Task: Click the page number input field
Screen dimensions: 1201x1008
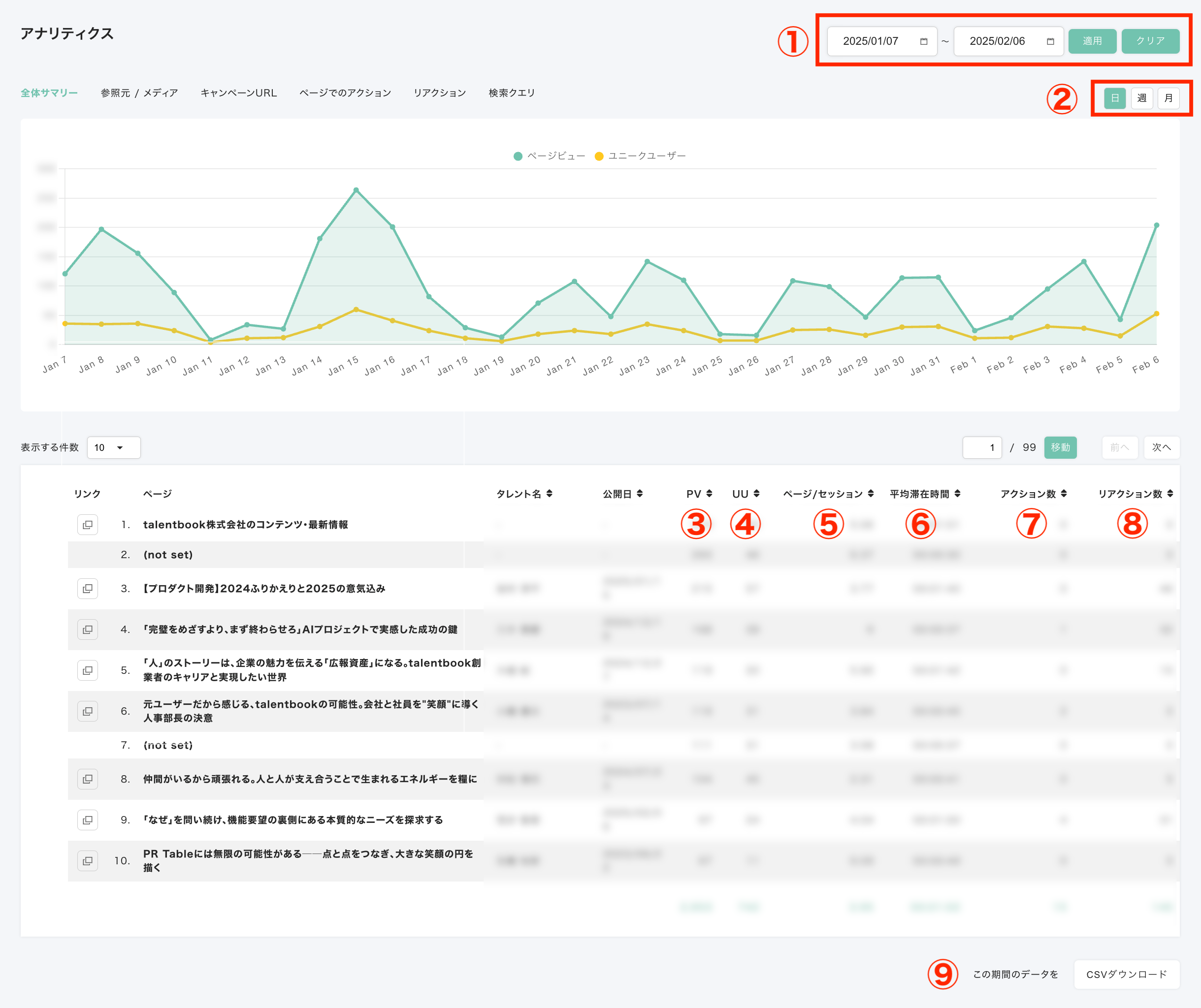Action: (982, 447)
